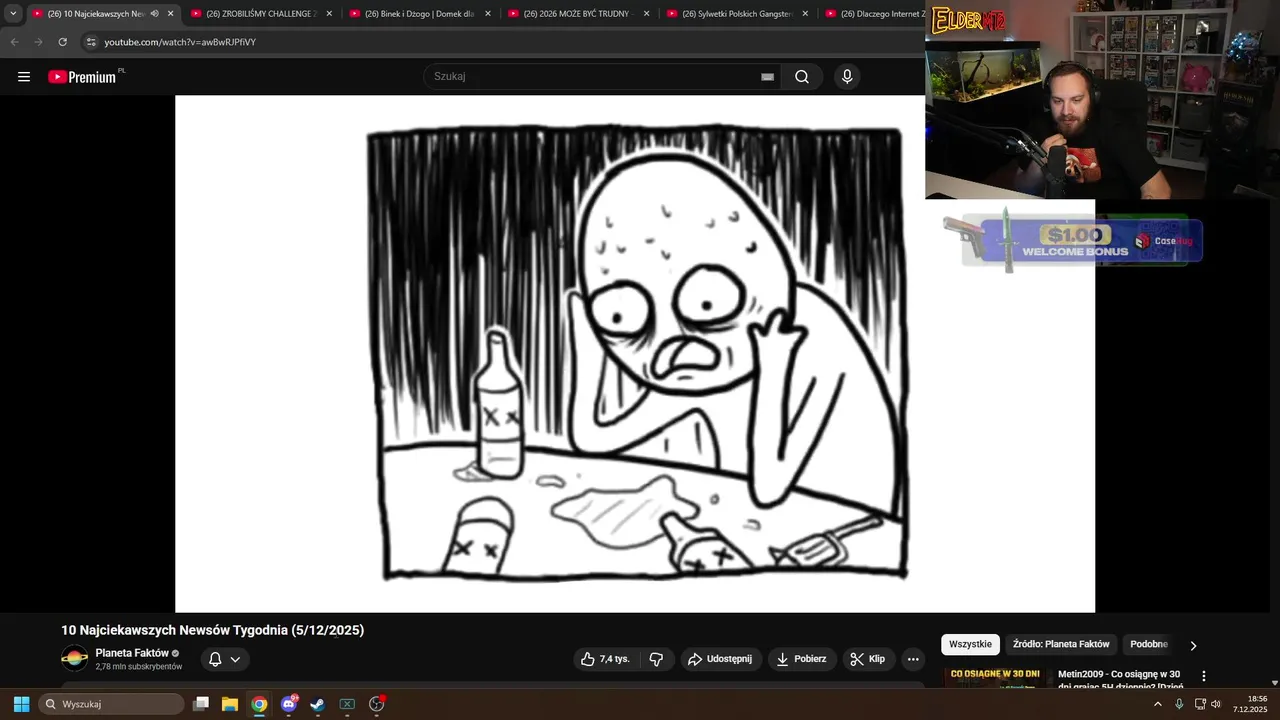Open the Planeta Faktów channel avatar
The width and height of the screenshot is (1280, 720).
[x=74, y=659]
